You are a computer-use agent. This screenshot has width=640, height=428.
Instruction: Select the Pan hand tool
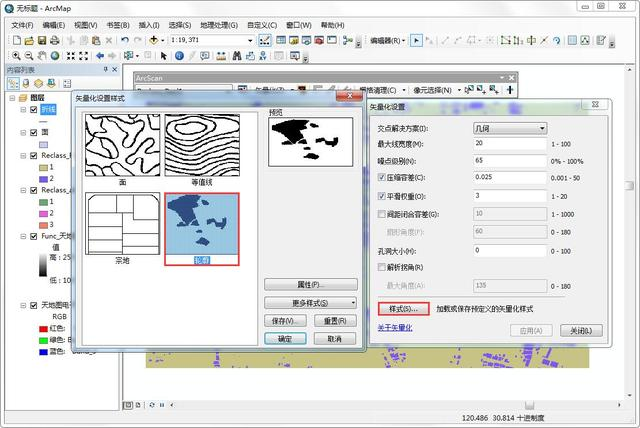(x=42, y=56)
